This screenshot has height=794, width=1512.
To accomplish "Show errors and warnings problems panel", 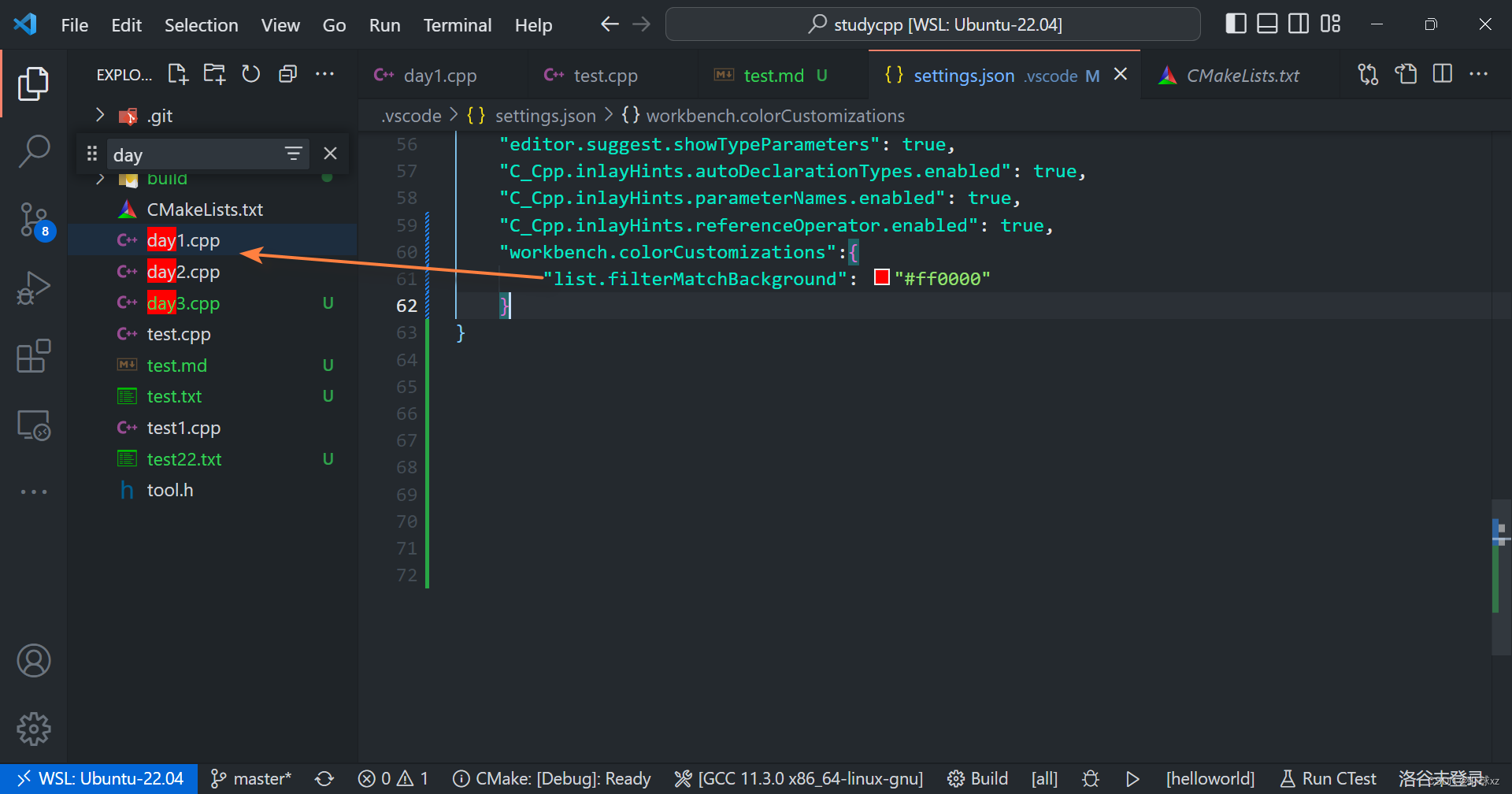I will [393, 778].
